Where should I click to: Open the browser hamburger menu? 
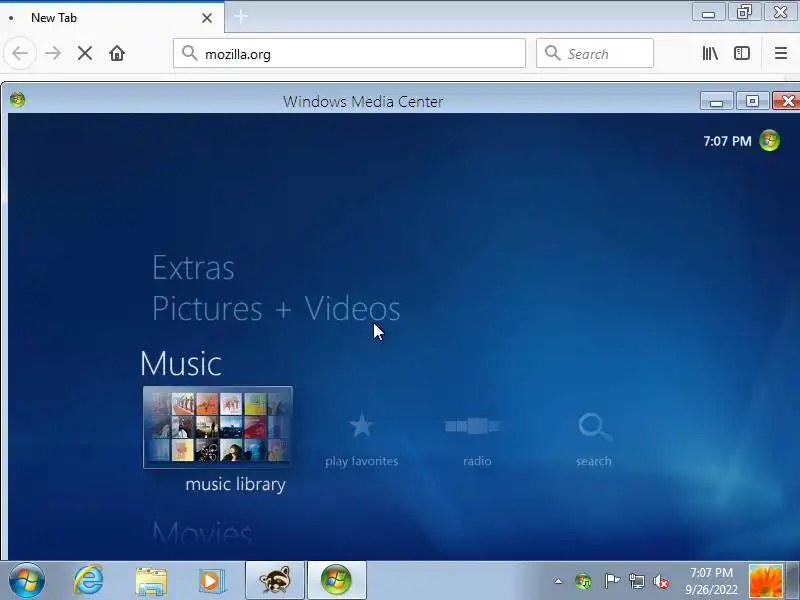click(x=781, y=53)
